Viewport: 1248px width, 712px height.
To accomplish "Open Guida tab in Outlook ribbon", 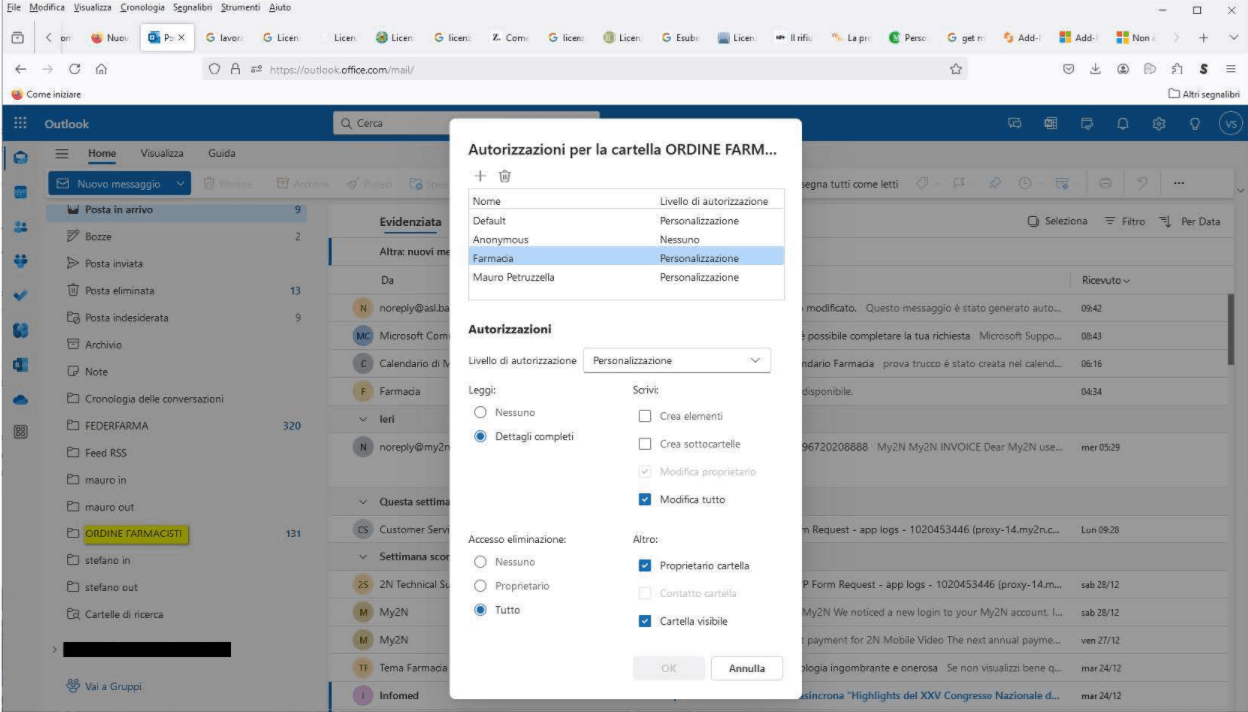I will click(222, 154).
